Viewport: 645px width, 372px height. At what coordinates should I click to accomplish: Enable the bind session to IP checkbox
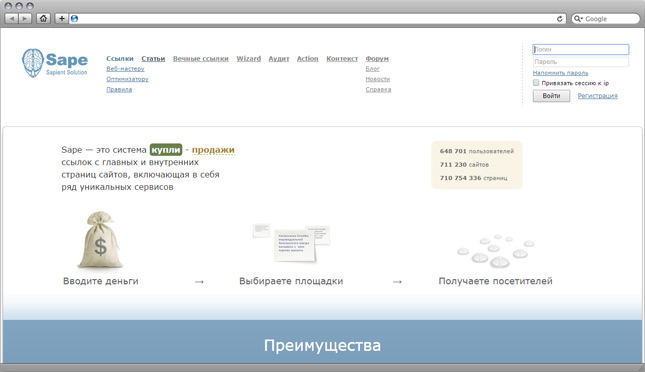pyautogui.click(x=536, y=83)
